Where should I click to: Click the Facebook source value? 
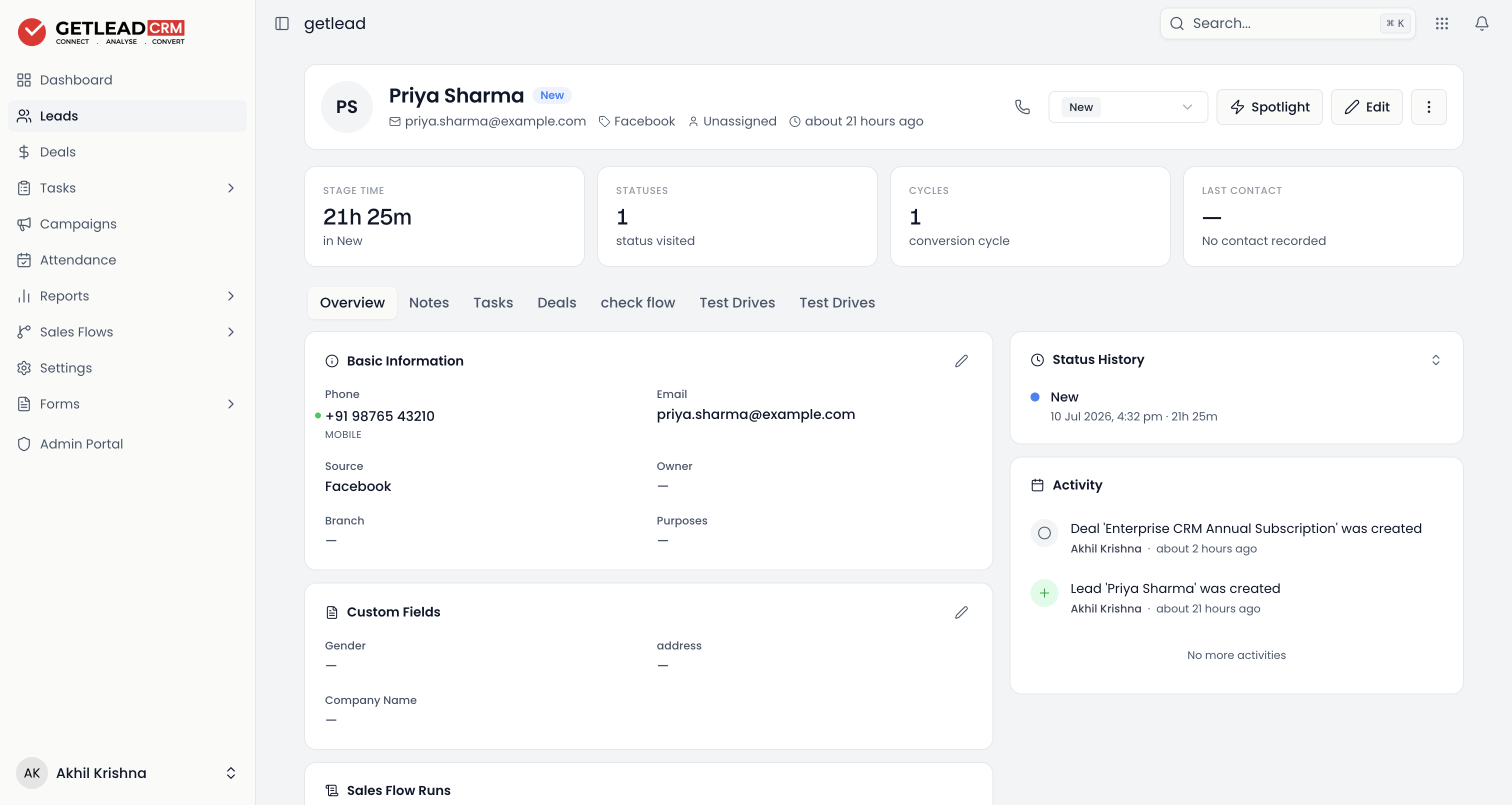(x=357, y=487)
